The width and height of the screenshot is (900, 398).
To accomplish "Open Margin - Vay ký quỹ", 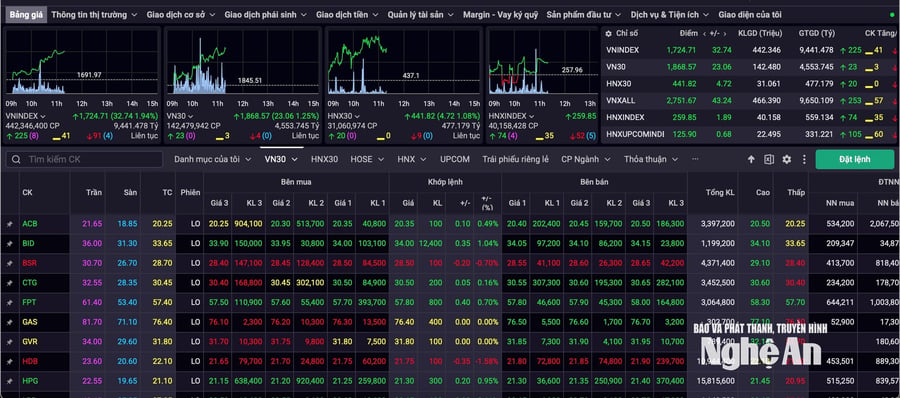I will point(501,14).
